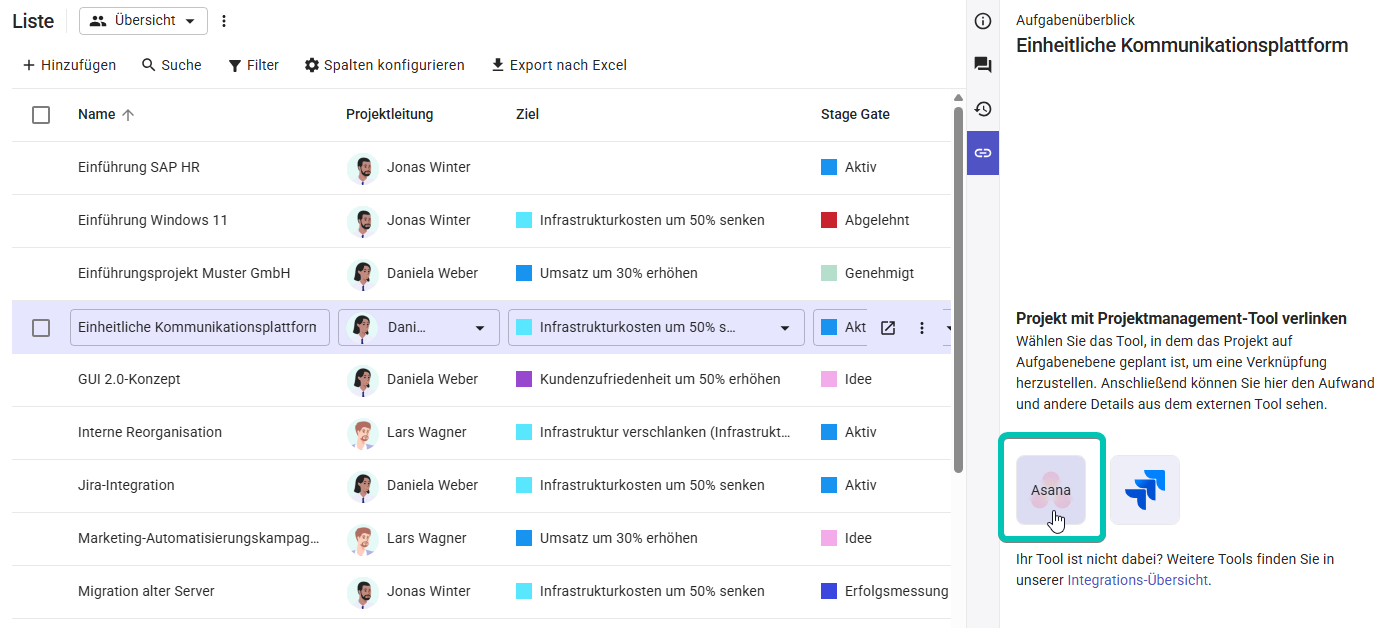The height and width of the screenshot is (628, 1396).
Task: Select the Asana integration icon
Action: 1051,490
